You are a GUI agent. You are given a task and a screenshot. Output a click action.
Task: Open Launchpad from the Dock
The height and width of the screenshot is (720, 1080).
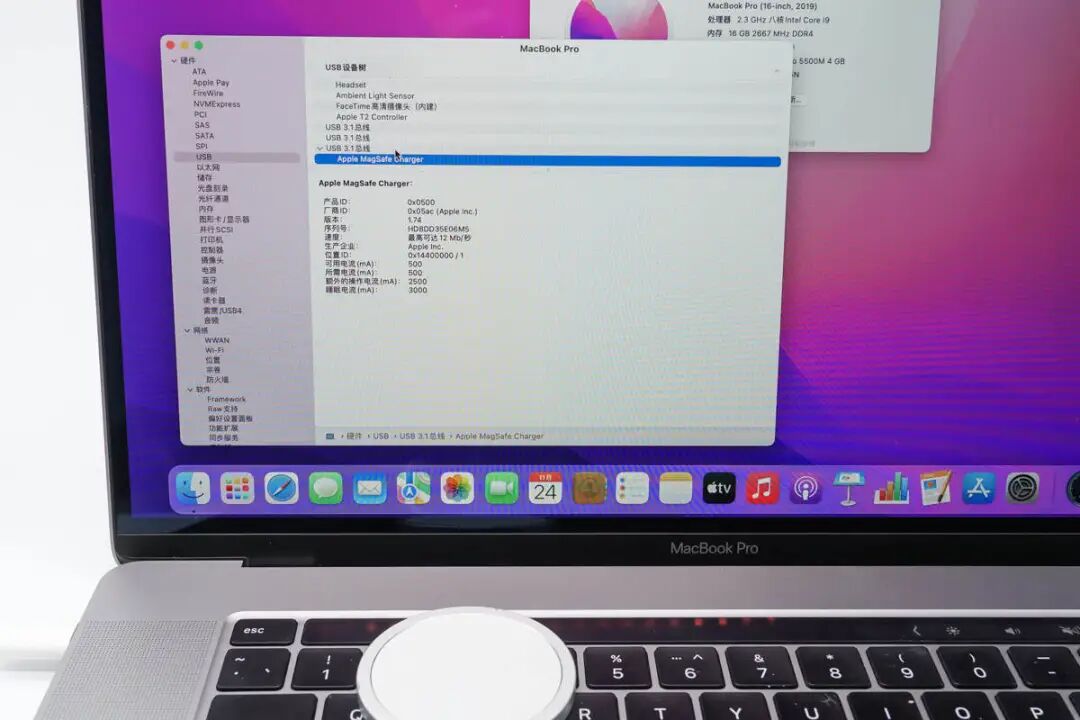(x=238, y=488)
